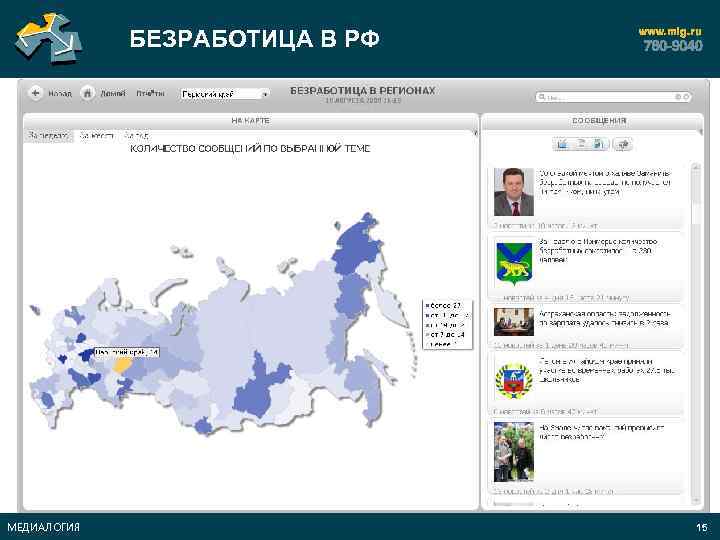Click the Приморье unemployment message headline
Image resolution: width=720 pixels, height=540 pixels.
(598, 250)
